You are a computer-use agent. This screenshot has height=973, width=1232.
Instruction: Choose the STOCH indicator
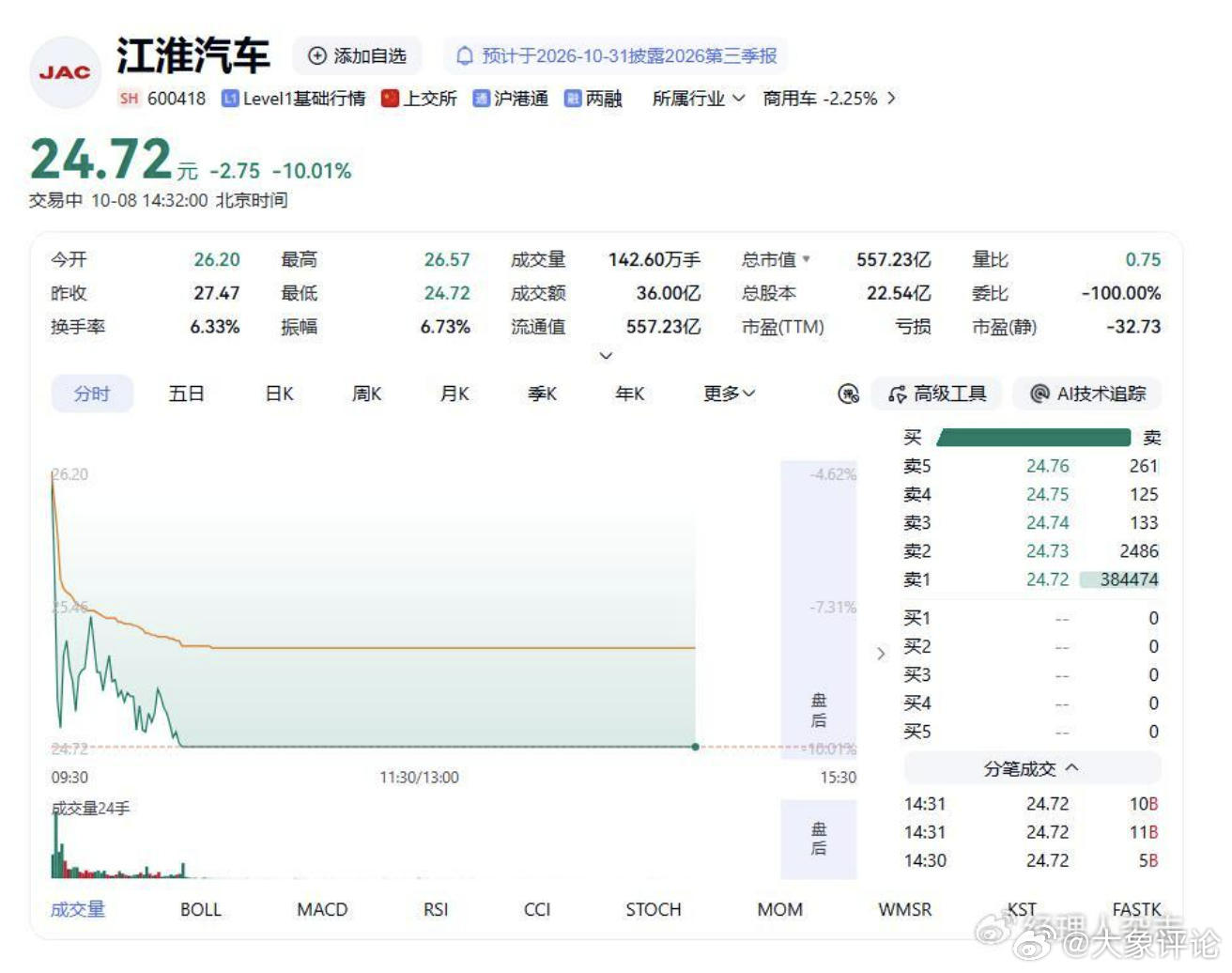[x=654, y=909]
